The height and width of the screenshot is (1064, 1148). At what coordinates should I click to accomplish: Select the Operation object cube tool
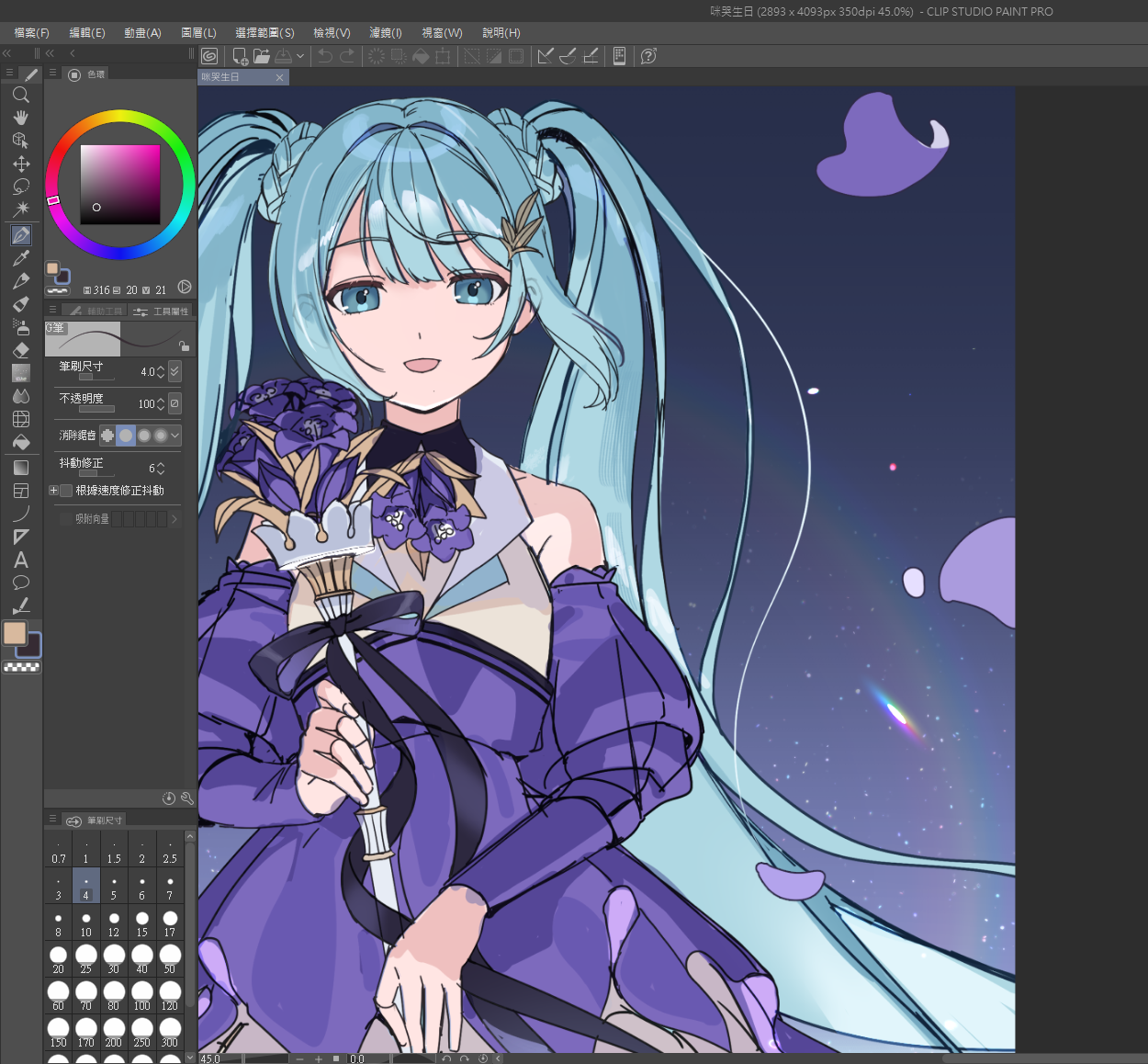(x=21, y=141)
